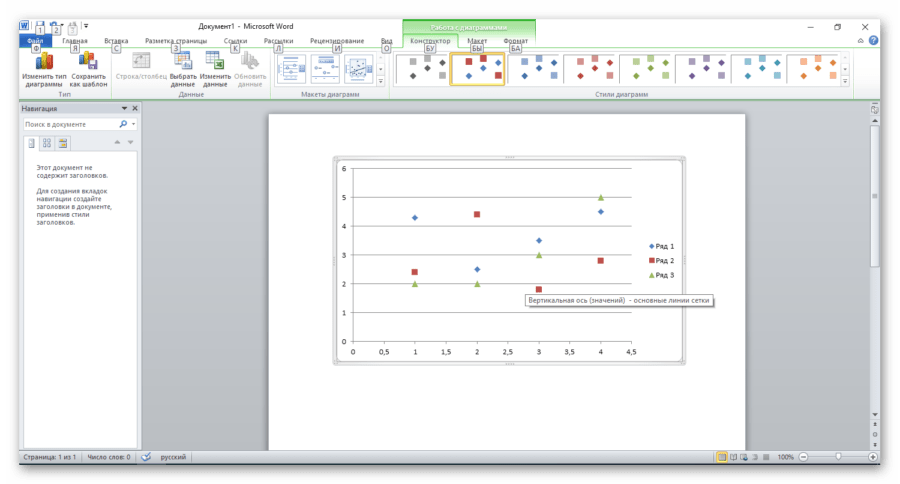Switch to headings browse view in Navigation
The height and width of the screenshot is (484, 900).
pos(31,144)
